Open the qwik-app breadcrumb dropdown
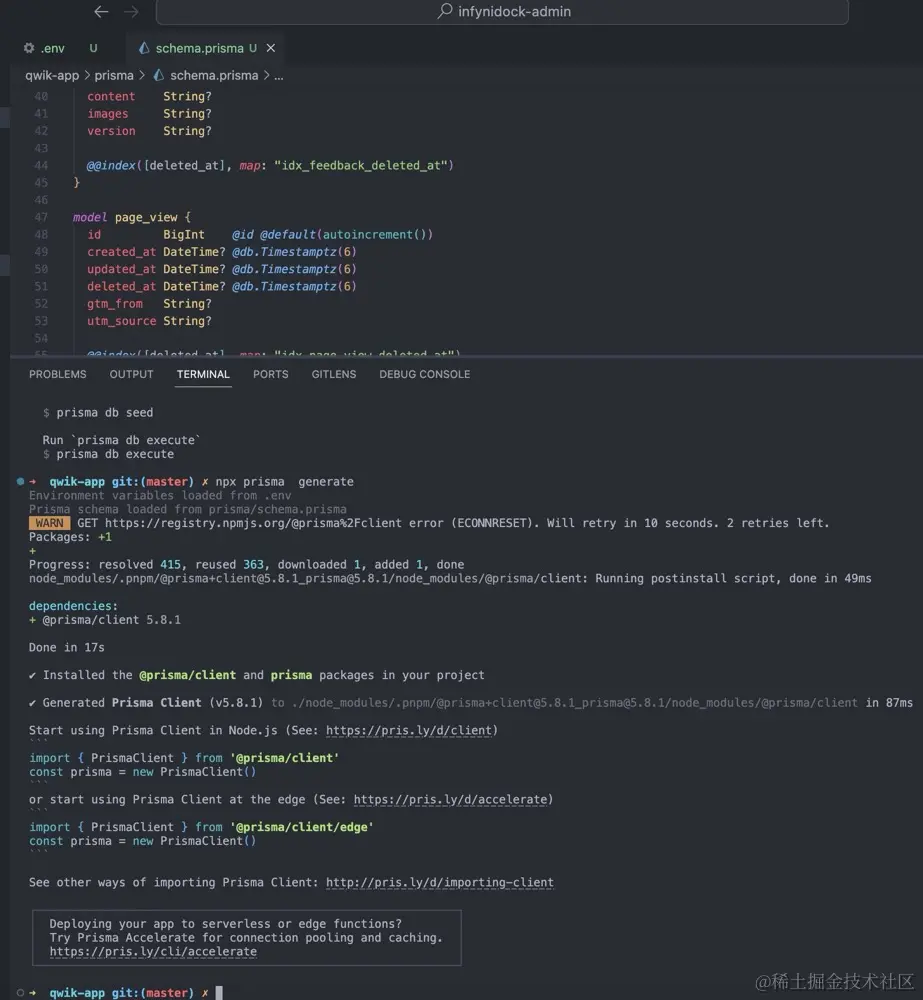 click(x=52, y=75)
